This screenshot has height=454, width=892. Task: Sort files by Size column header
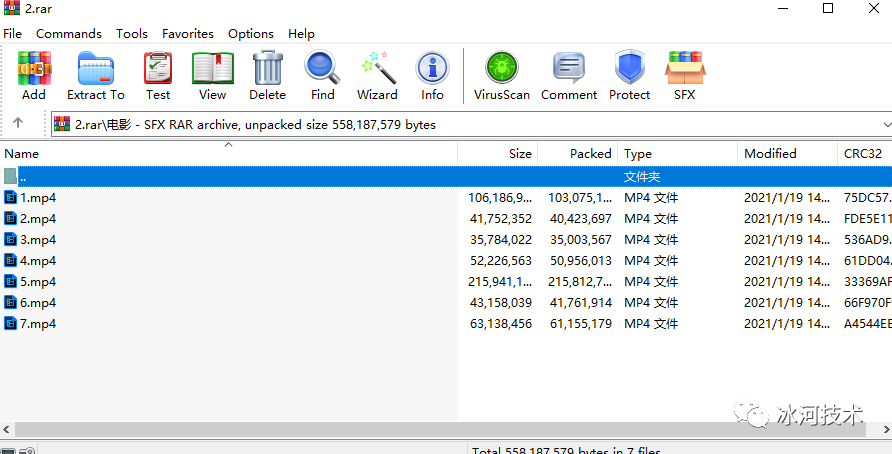point(498,154)
